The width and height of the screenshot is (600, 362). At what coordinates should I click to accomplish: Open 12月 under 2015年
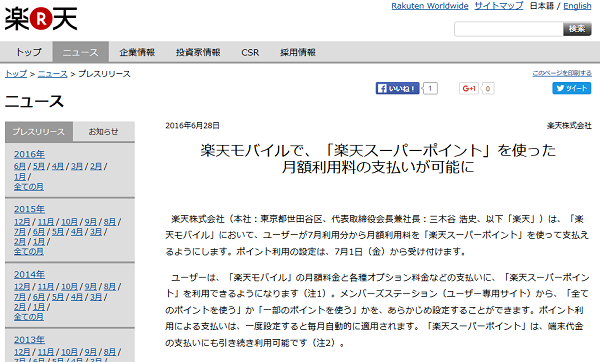22,222
